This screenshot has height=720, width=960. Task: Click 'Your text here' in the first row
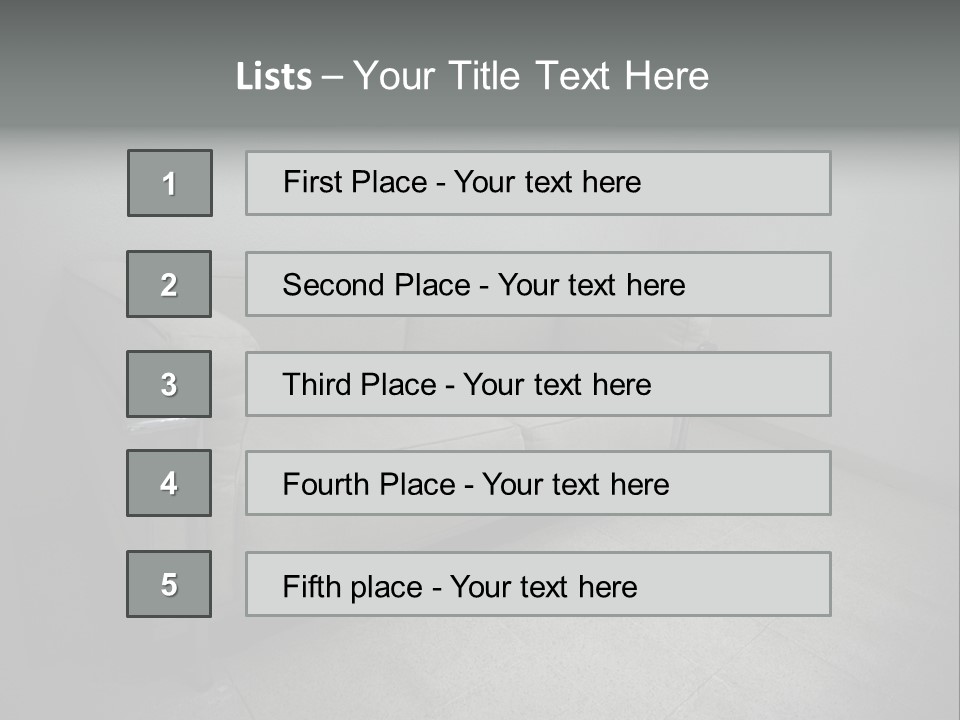point(547,182)
